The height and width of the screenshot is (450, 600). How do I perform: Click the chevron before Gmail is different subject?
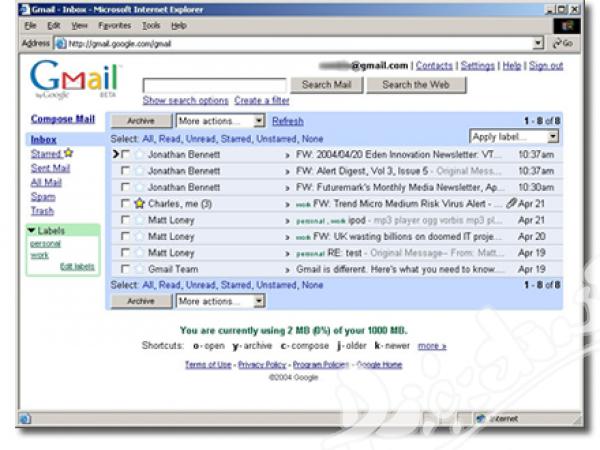pyautogui.click(x=287, y=270)
